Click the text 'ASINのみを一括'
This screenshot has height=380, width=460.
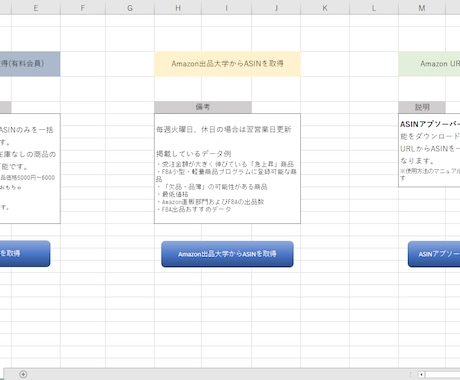click(26, 130)
